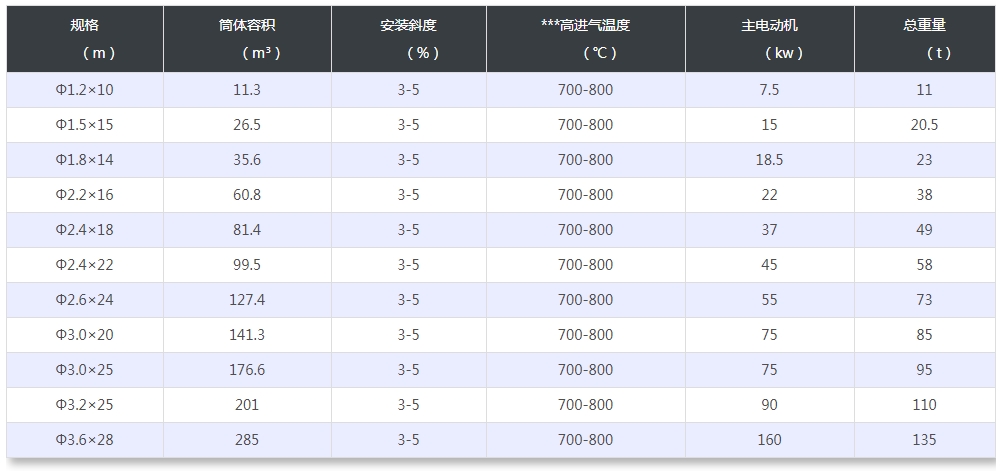Screen dimensions: 1003x471
Task: Click the 筒体容积 column header
Action: pos(248,39)
